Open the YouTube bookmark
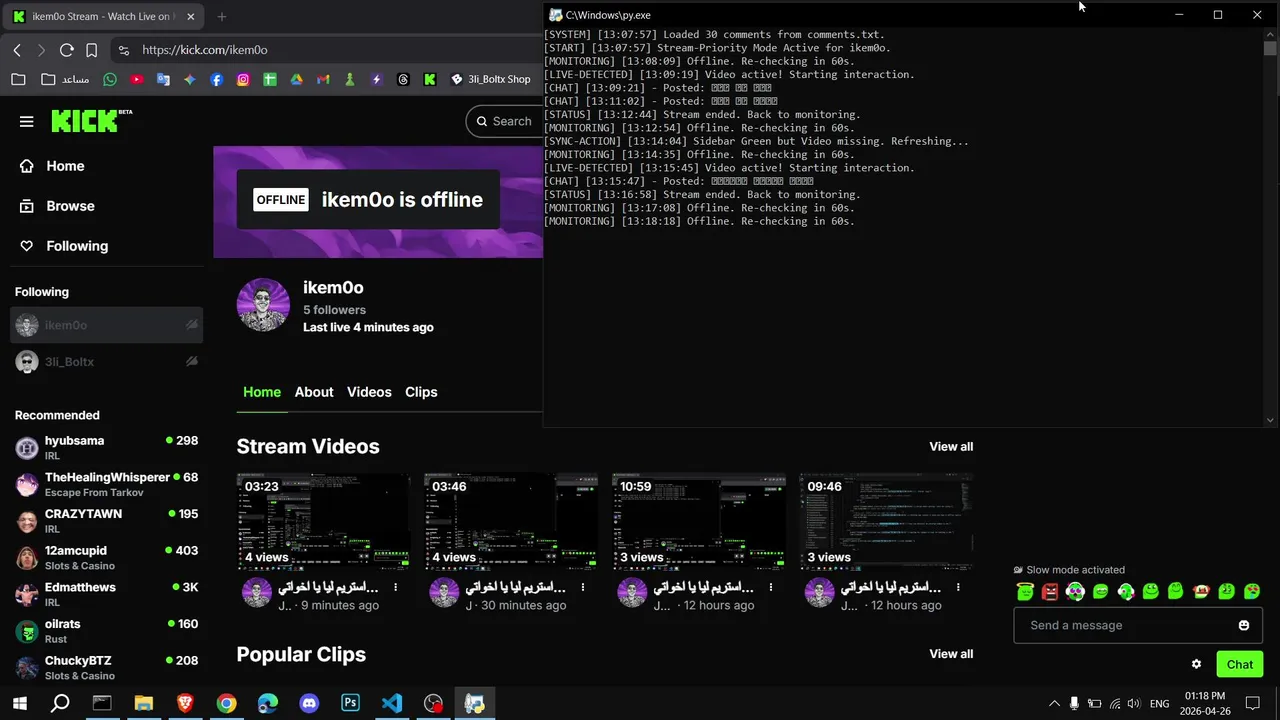The height and width of the screenshot is (720, 1280). [x=137, y=79]
